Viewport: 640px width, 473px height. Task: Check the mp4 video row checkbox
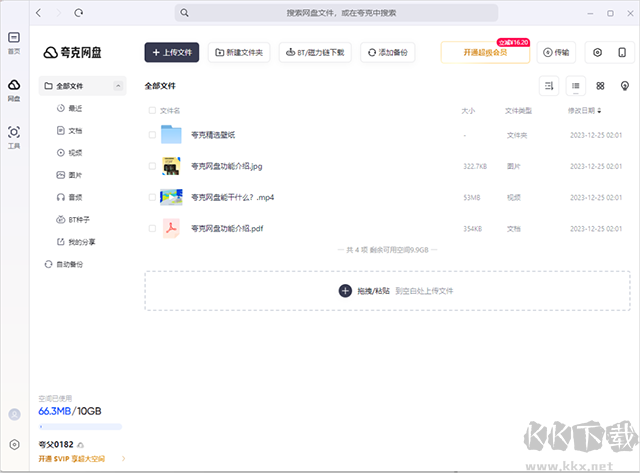click(x=152, y=197)
